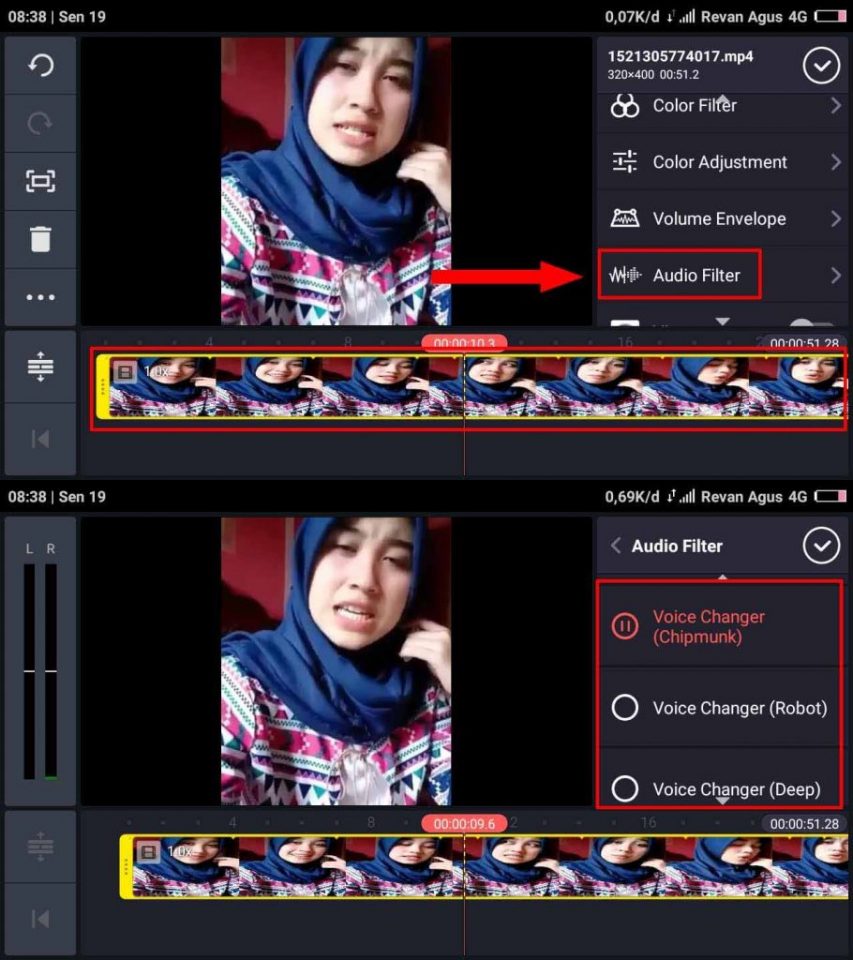Tap Voice Changer (Robot) label text
853x960 pixels.
click(740, 708)
